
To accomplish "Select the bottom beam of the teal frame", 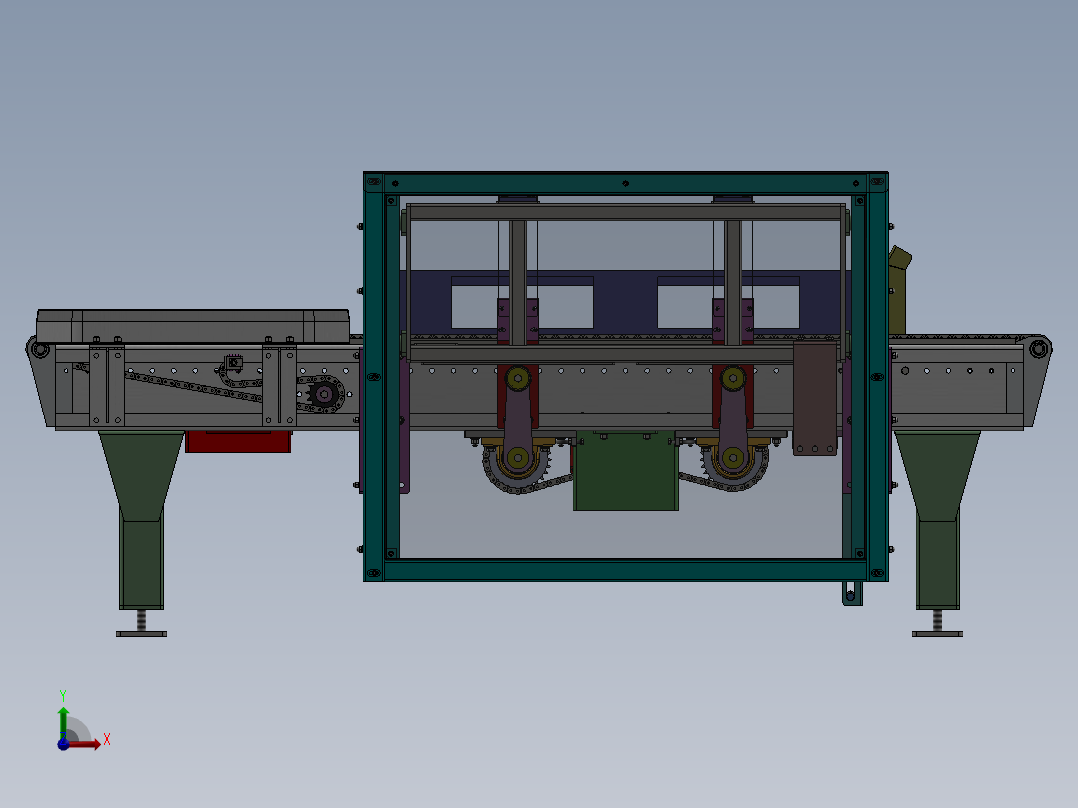I will click(625, 570).
